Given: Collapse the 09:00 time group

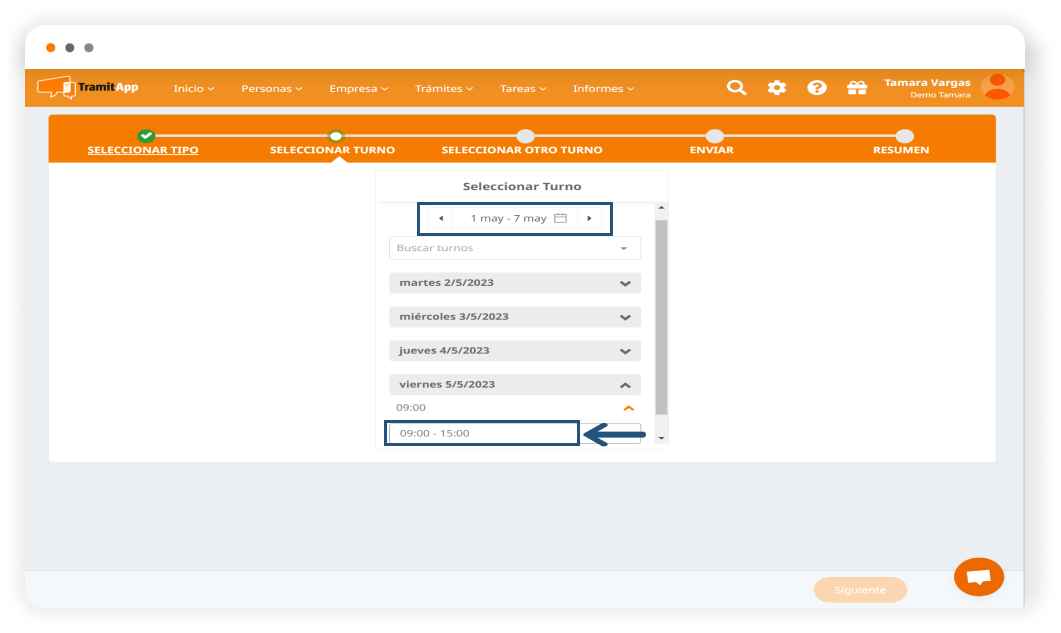Looking at the screenshot, I should point(628,408).
